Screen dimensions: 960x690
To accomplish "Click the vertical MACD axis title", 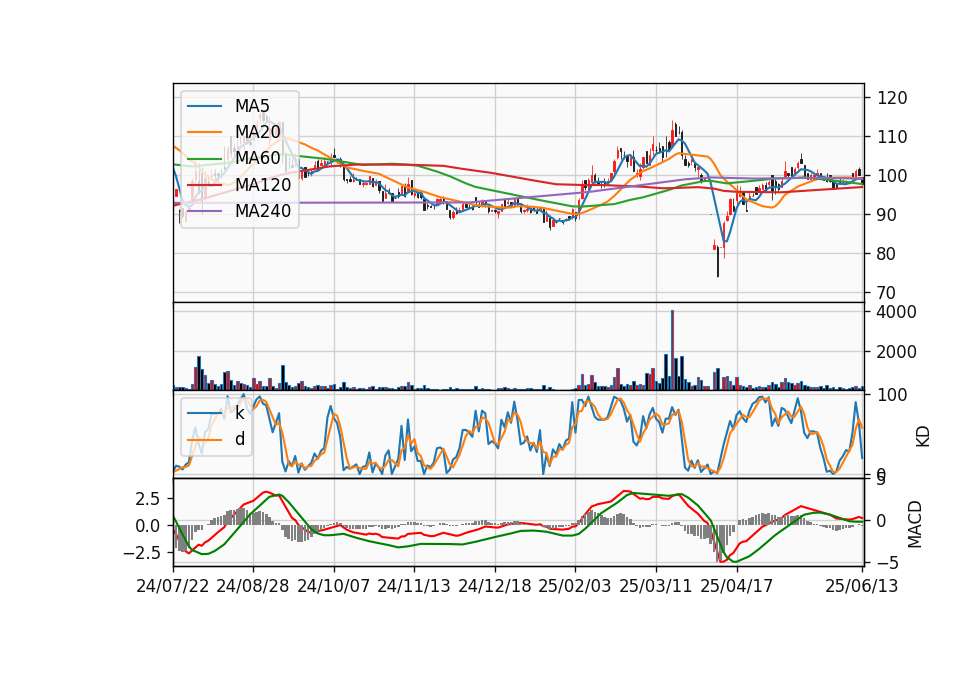I will pos(915,524).
